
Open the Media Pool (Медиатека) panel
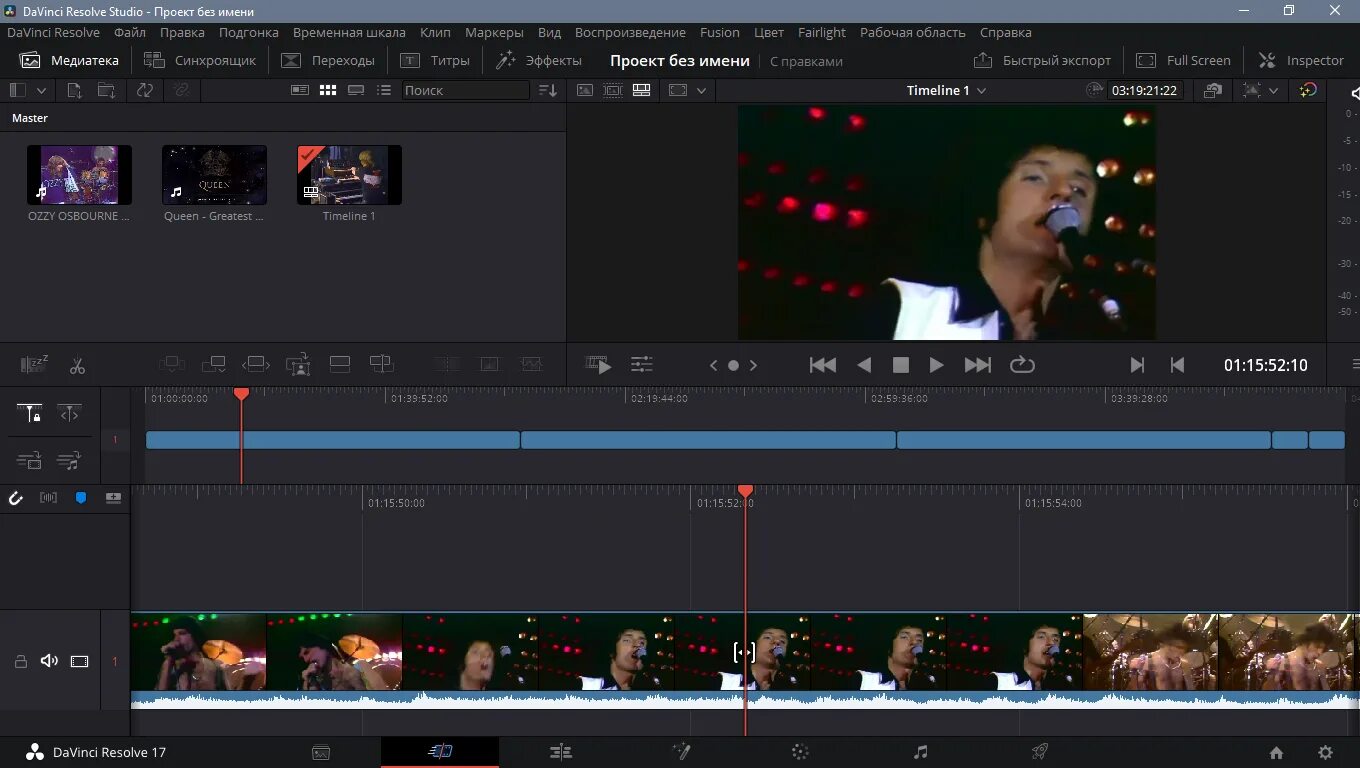click(x=69, y=60)
